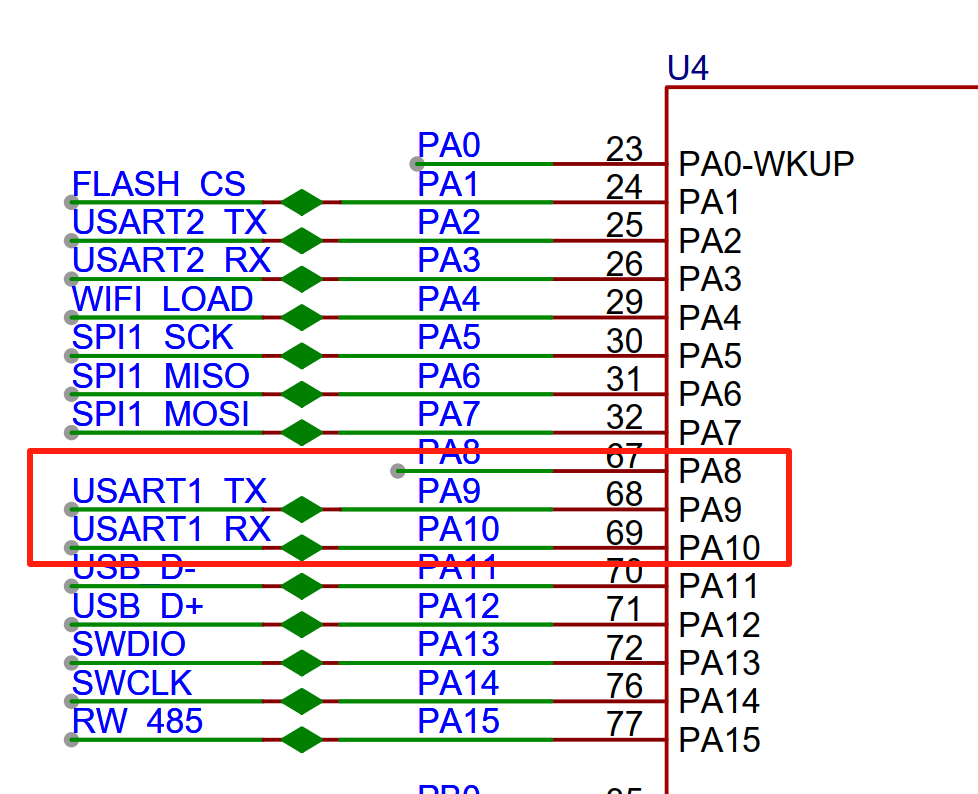Select the green diamond on USB_D+ line
This screenshot has width=978, height=794.
tap(302, 624)
